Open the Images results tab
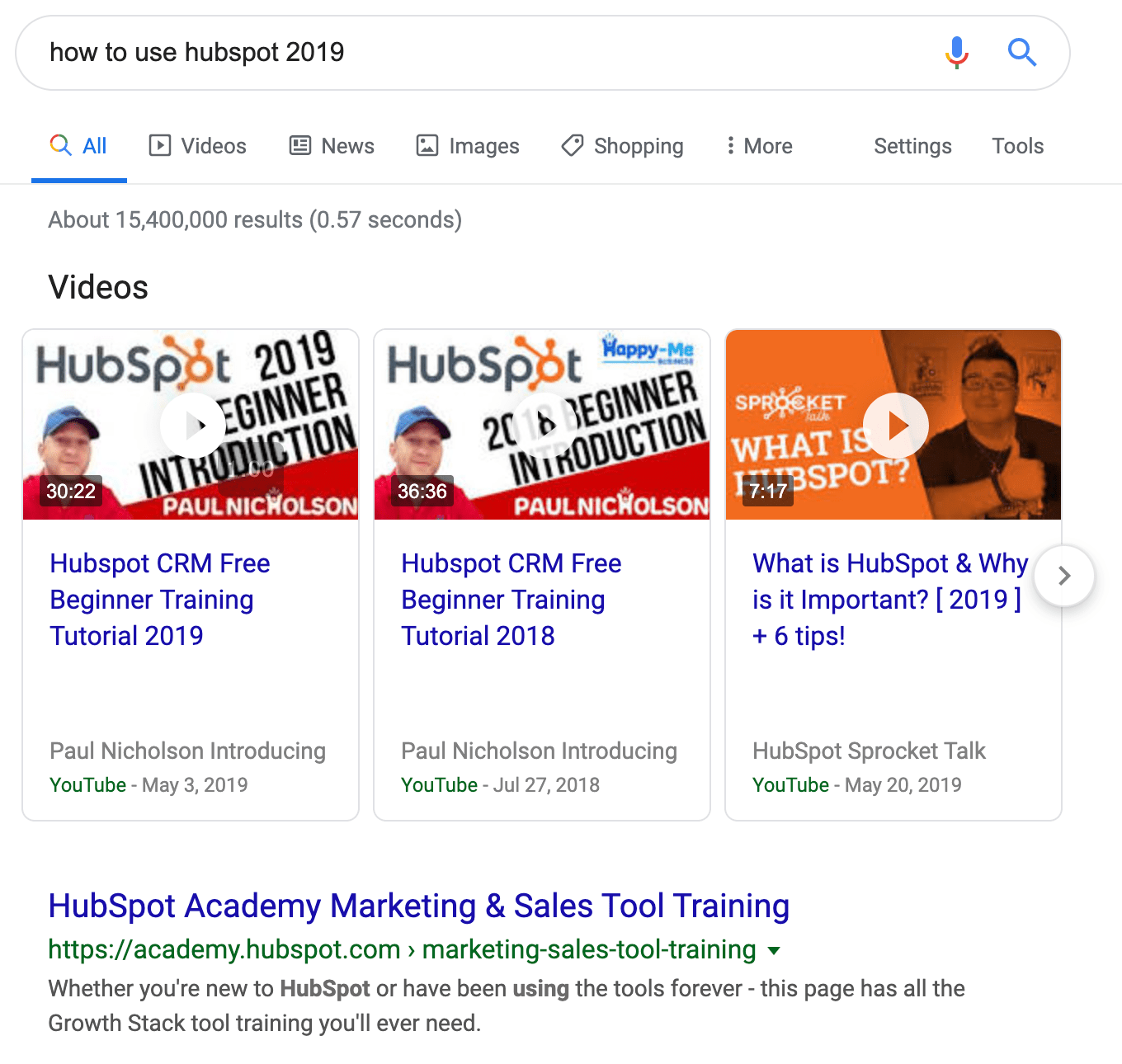 tap(468, 146)
